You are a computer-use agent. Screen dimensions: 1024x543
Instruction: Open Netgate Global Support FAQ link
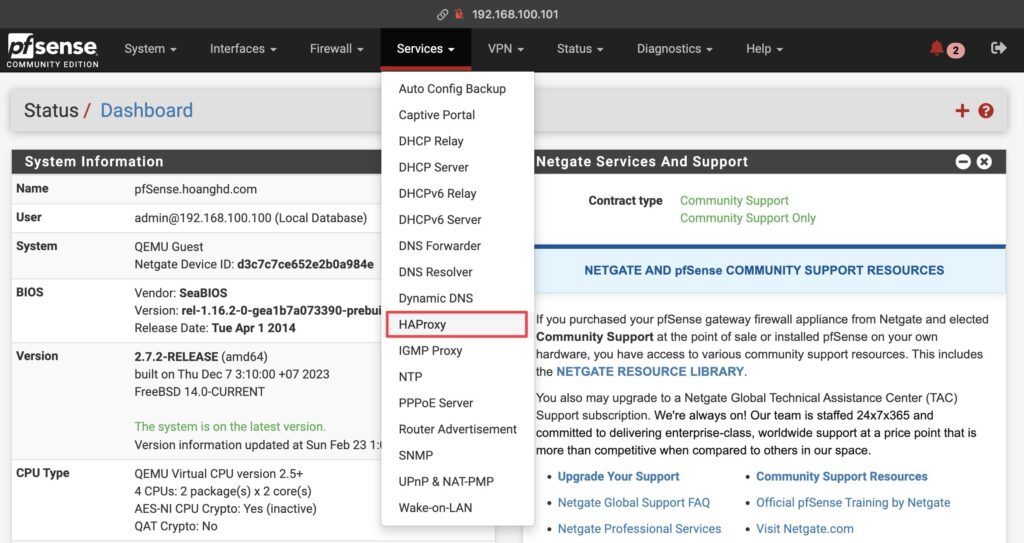[633, 502]
